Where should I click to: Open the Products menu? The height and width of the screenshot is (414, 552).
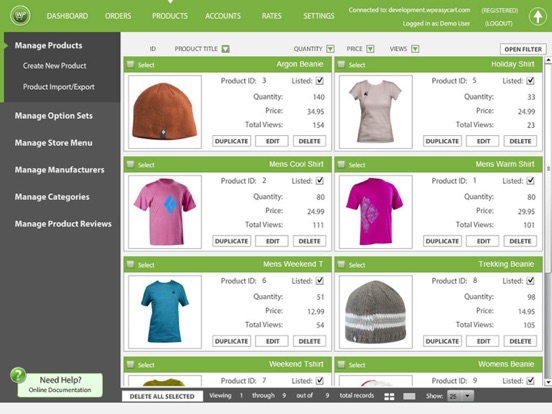pyautogui.click(x=170, y=16)
